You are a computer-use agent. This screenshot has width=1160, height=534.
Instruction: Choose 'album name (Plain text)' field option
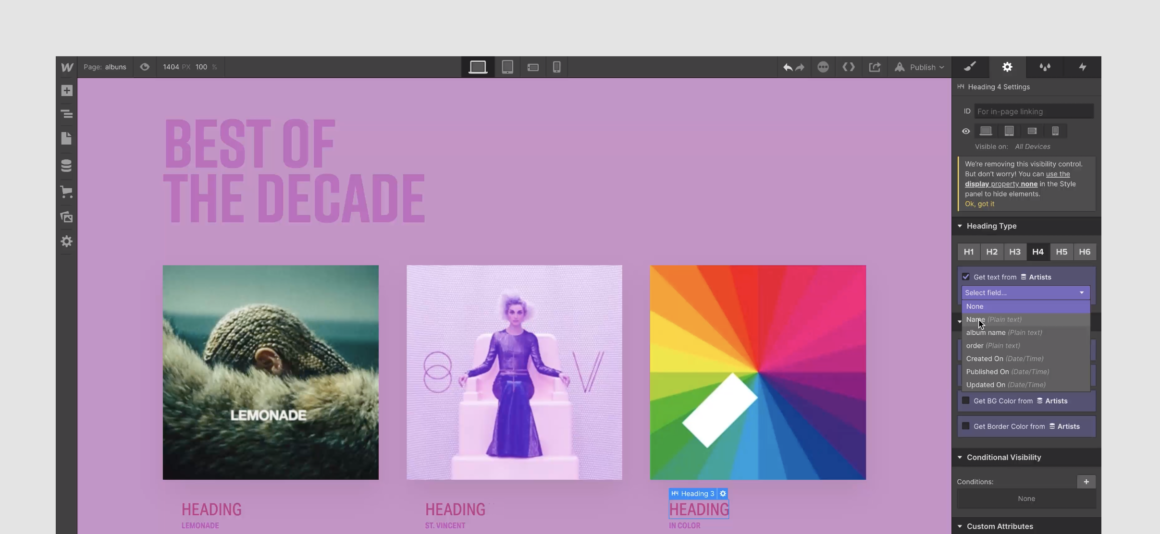(1025, 333)
